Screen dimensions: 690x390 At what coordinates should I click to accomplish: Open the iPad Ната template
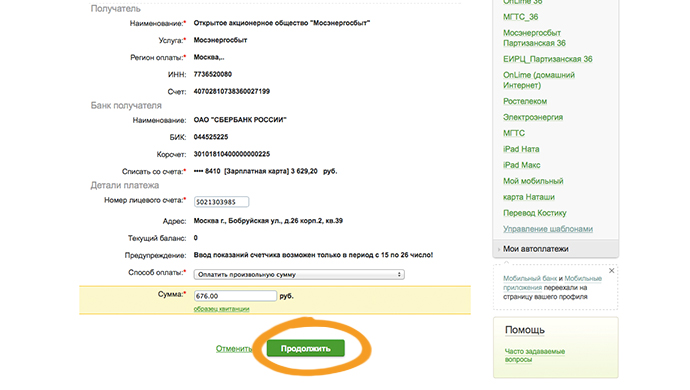pos(521,149)
